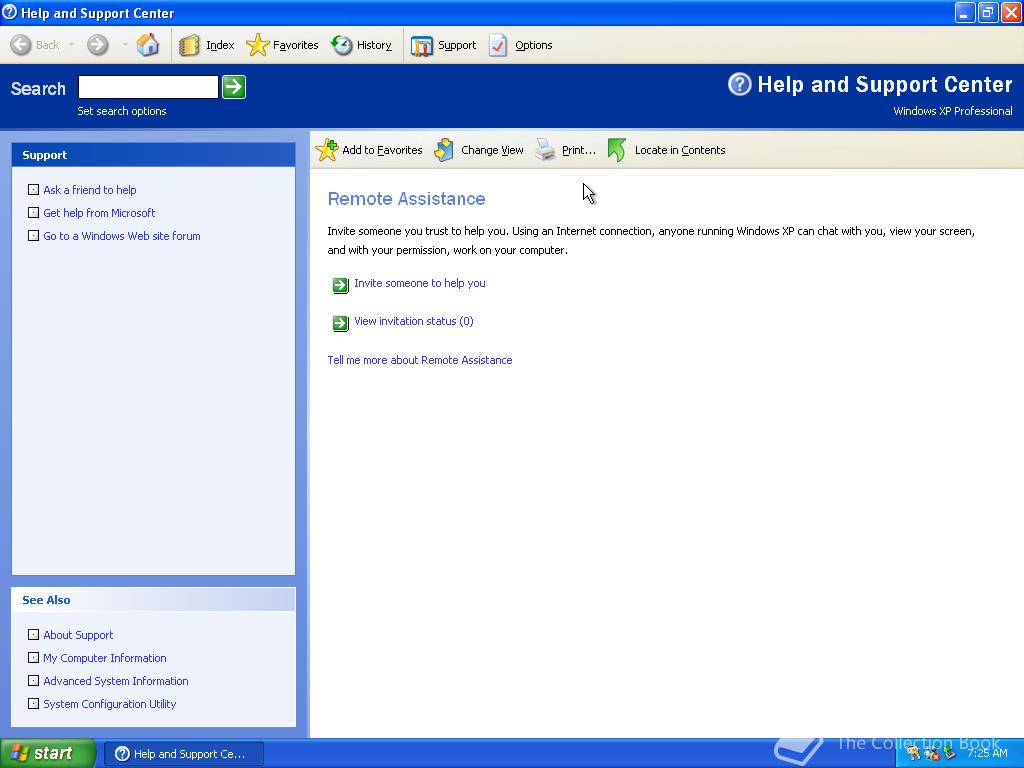This screenshot has height=768, width=1024.
Task: Add this page to Favorites
Action: pos(380,150)
